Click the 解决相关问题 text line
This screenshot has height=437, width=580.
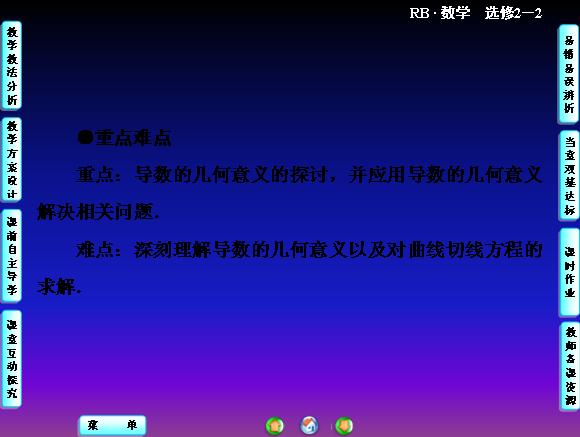pos(98,212)
